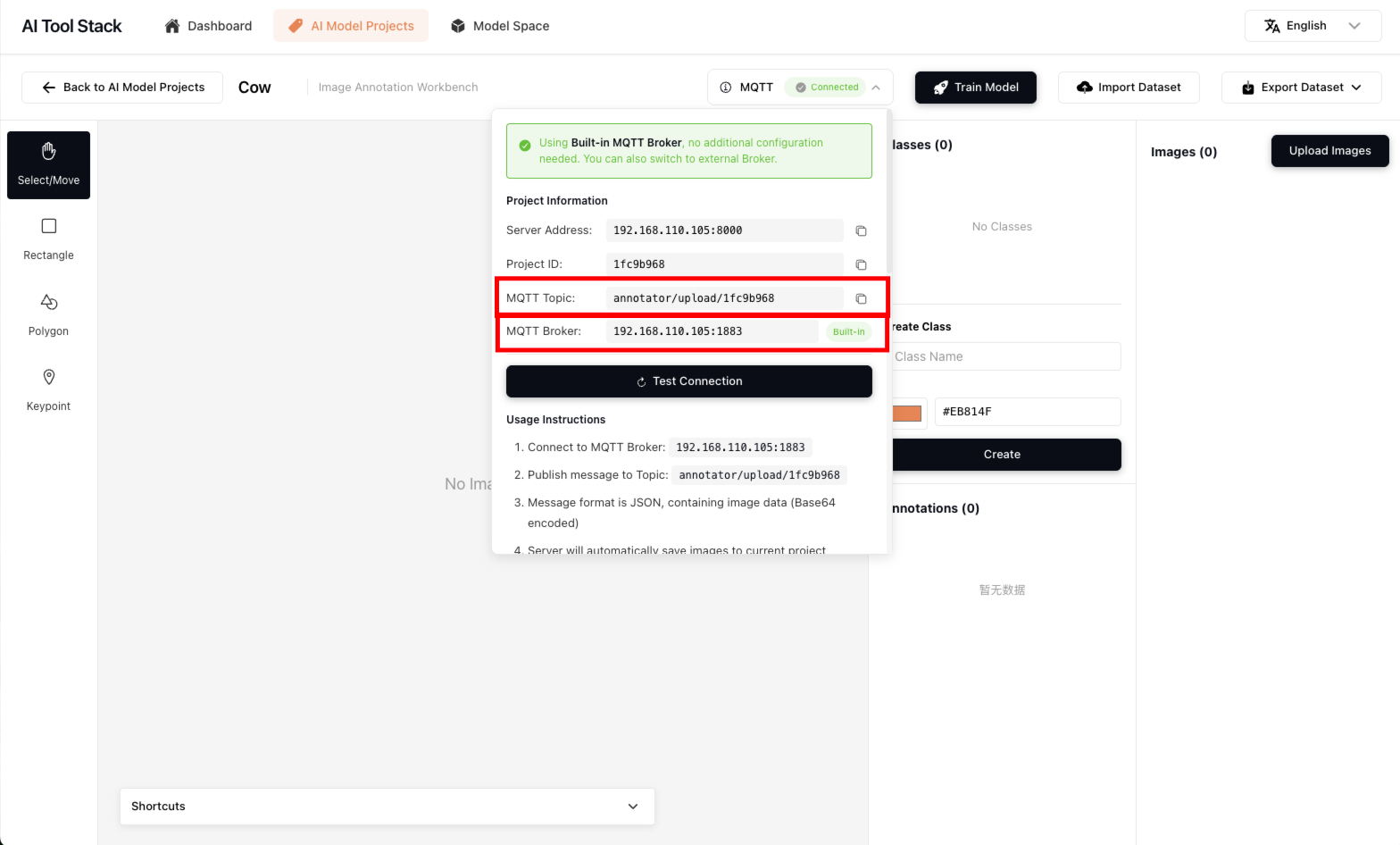
Task: Choose the Keypoint tool
Action: (x=48, y=389)
